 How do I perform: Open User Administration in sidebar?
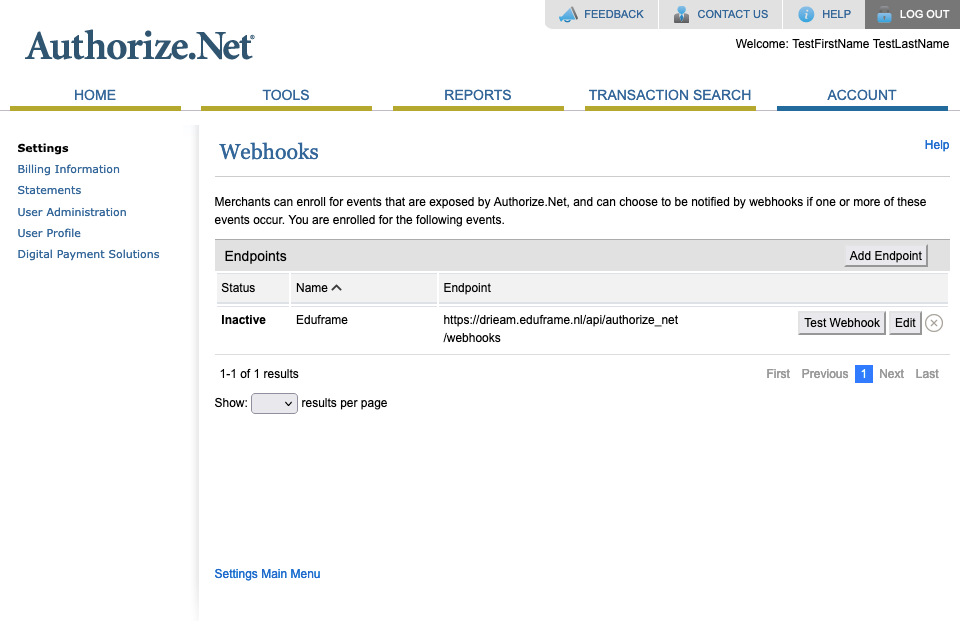click(72, 212)
